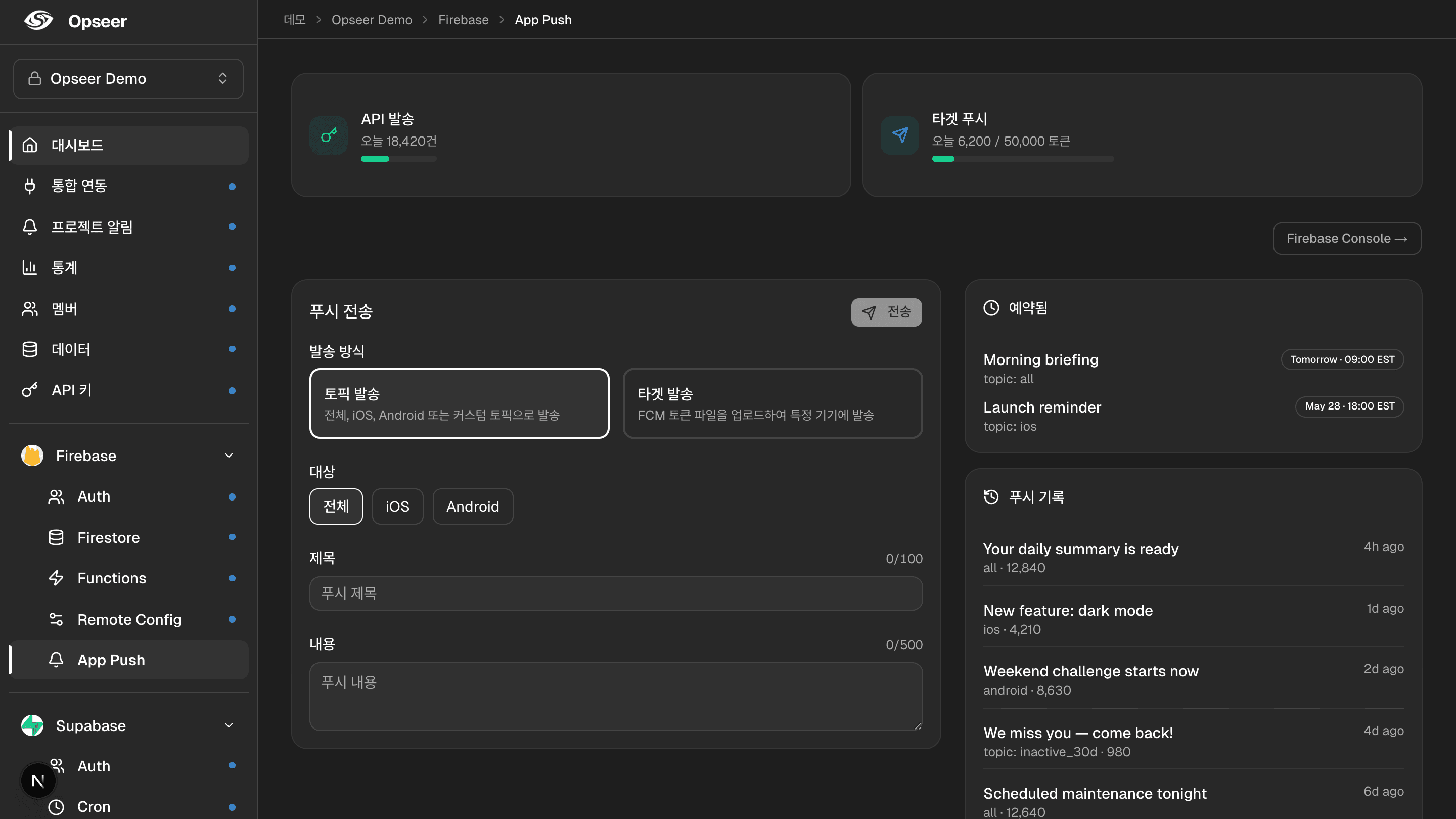Go to 통합 연동 menu item
1456x819 pixels.
pyautogui.click(x=129, y=186)
